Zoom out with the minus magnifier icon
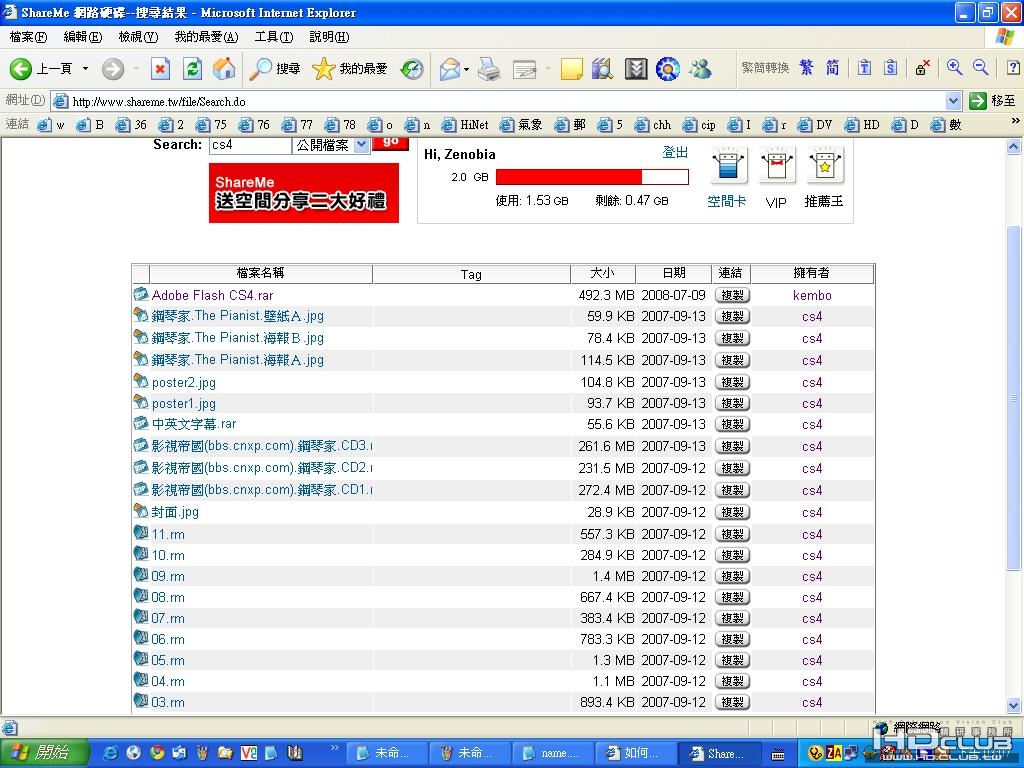Image resolution: width=1024 pixels, height=768 pixels. [x=980, y=67]
